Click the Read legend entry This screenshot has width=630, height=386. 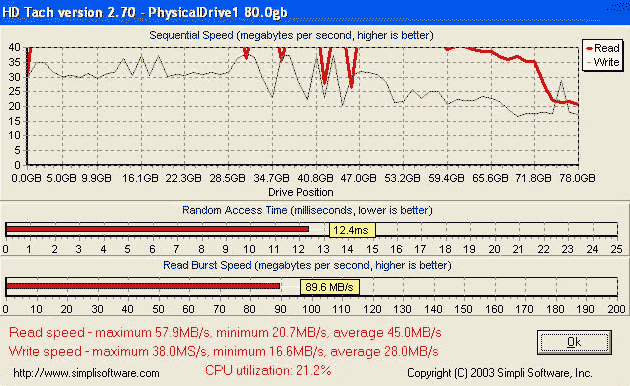pos(603,48)
